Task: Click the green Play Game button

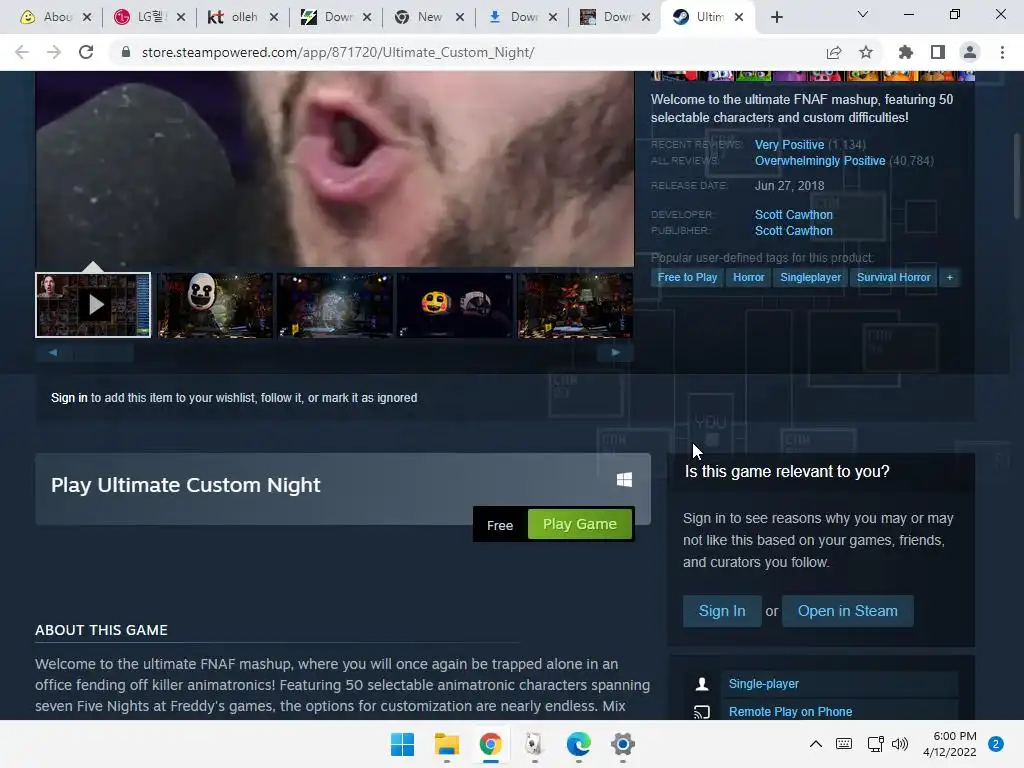Action: 580,524
